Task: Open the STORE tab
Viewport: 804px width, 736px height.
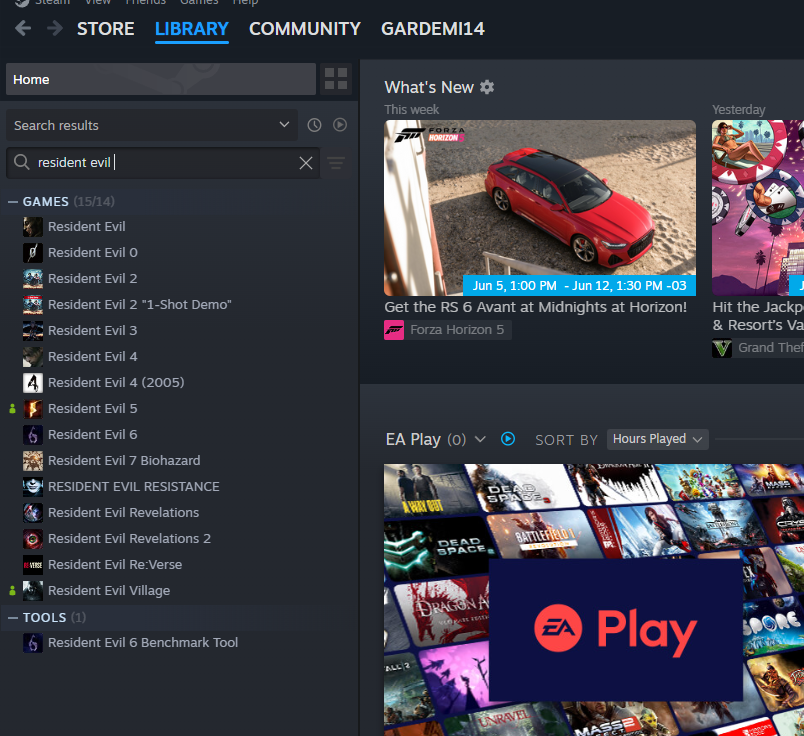Action: (106, 29)
